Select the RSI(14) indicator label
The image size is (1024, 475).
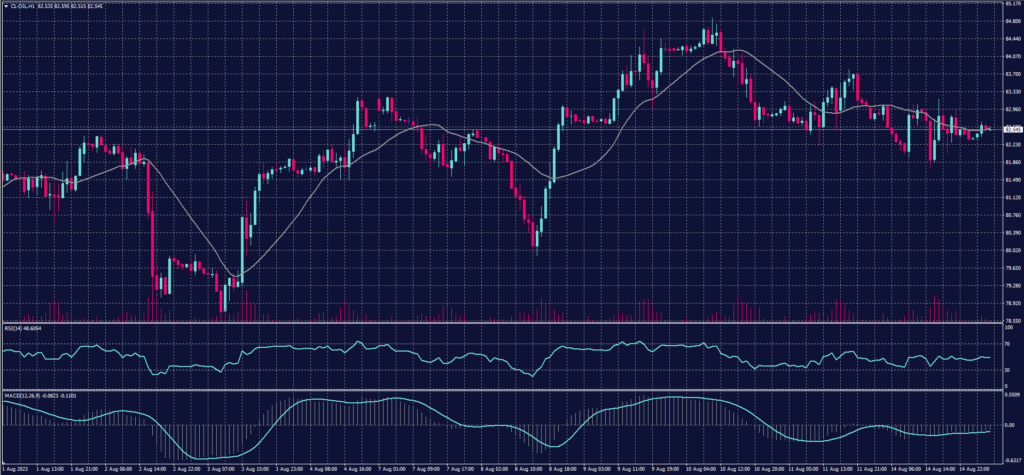(14, 326)
